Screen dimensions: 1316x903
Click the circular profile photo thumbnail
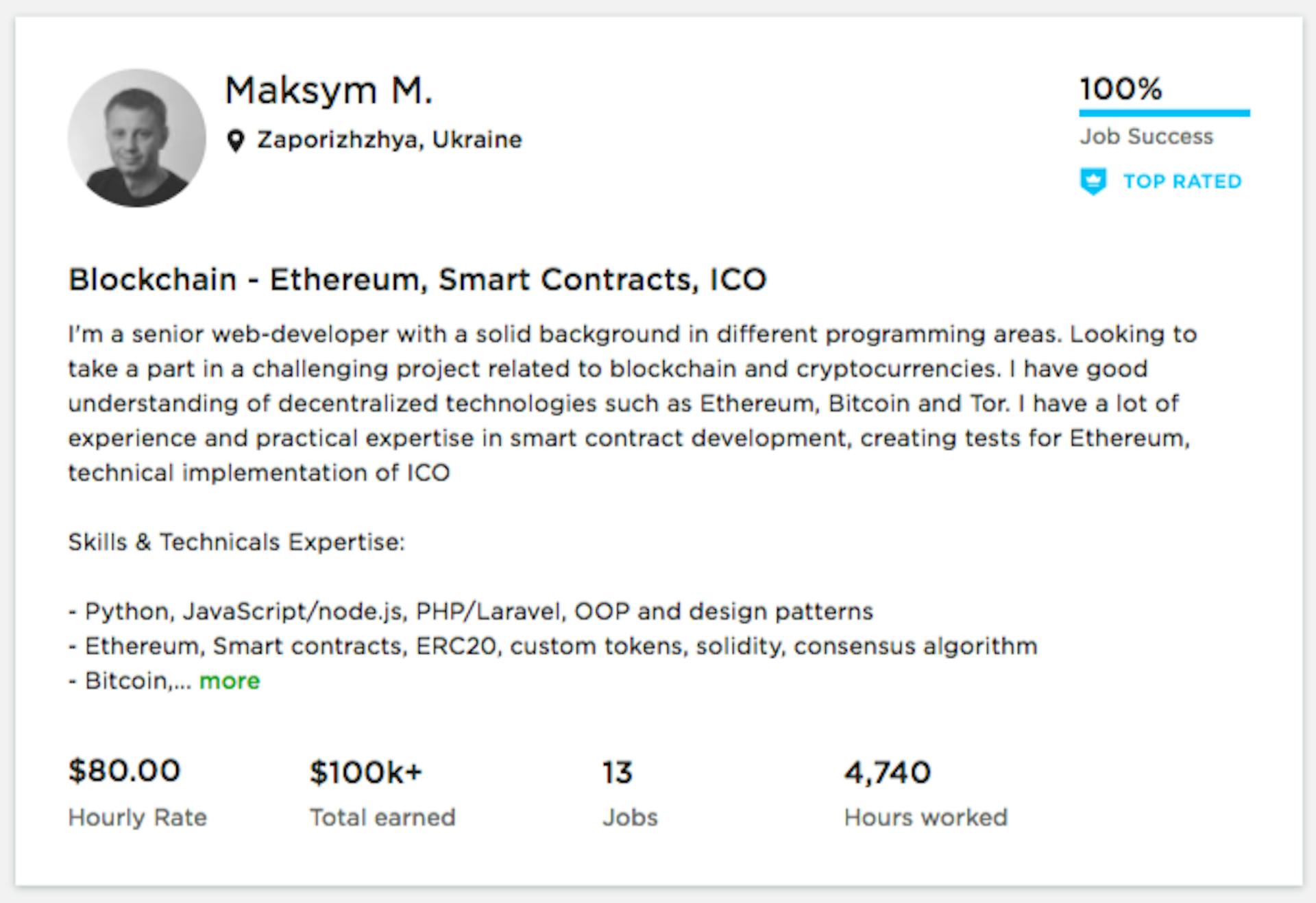pyautogui.click(x=136, y=138)
